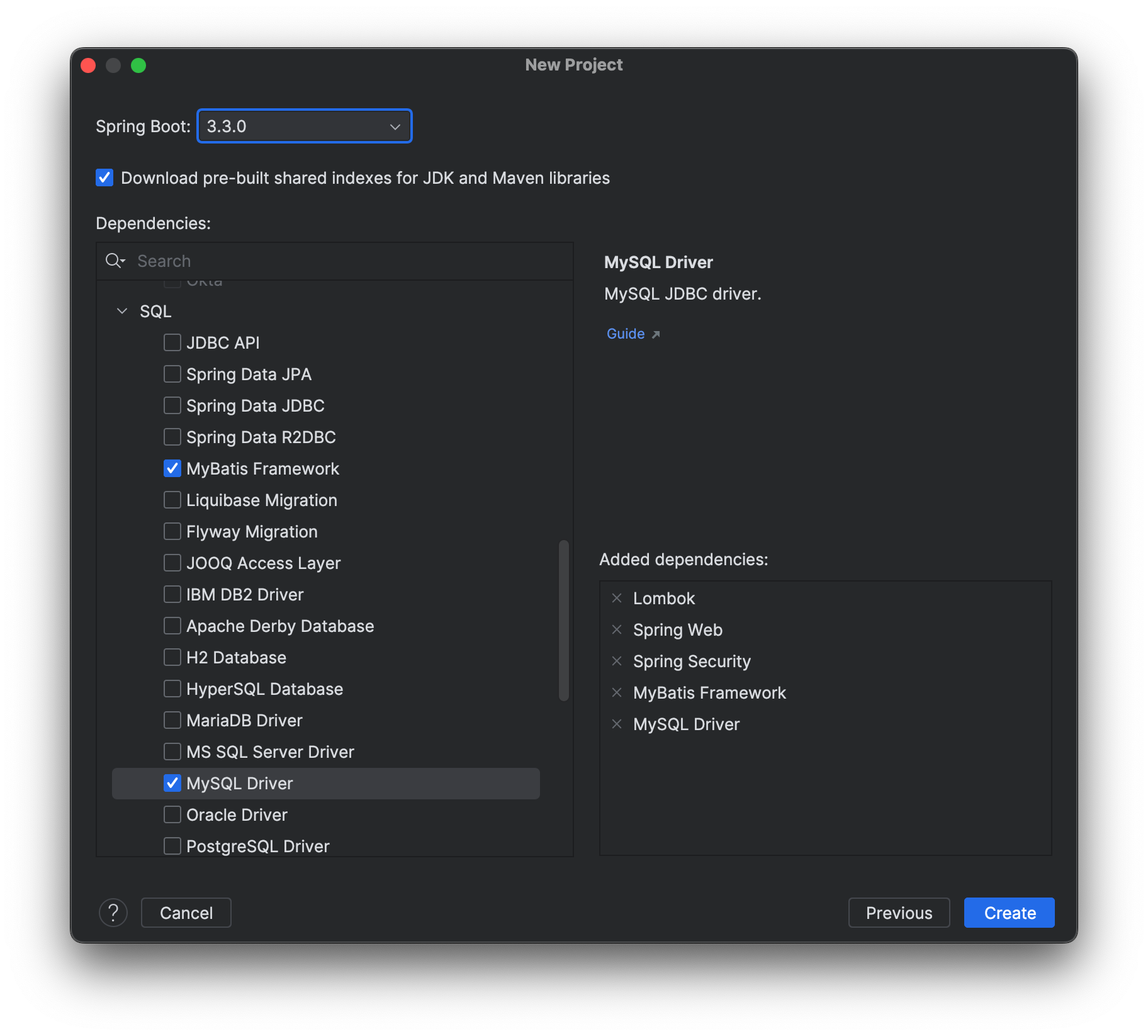Remove Lombok from added dependencies
This screenshot has width=1148, height=1036.
(x=617, y=598)
